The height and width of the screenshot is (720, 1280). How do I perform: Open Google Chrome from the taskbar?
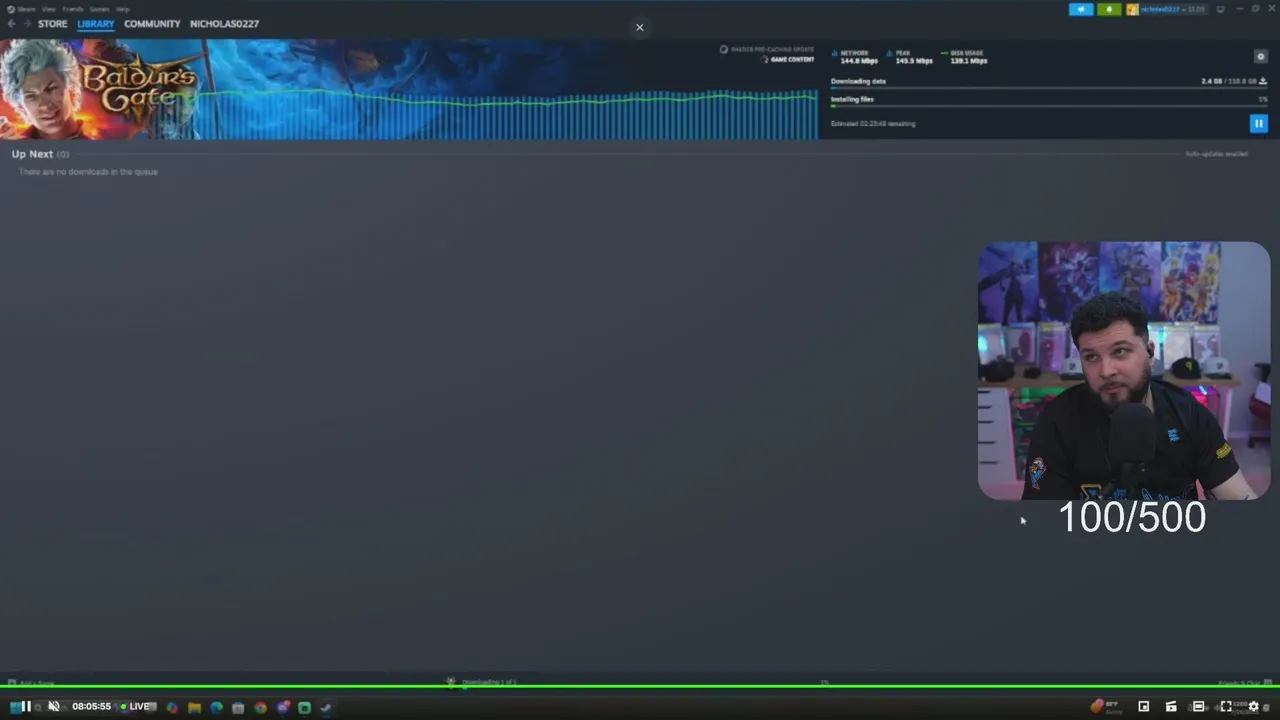[260, 708]
